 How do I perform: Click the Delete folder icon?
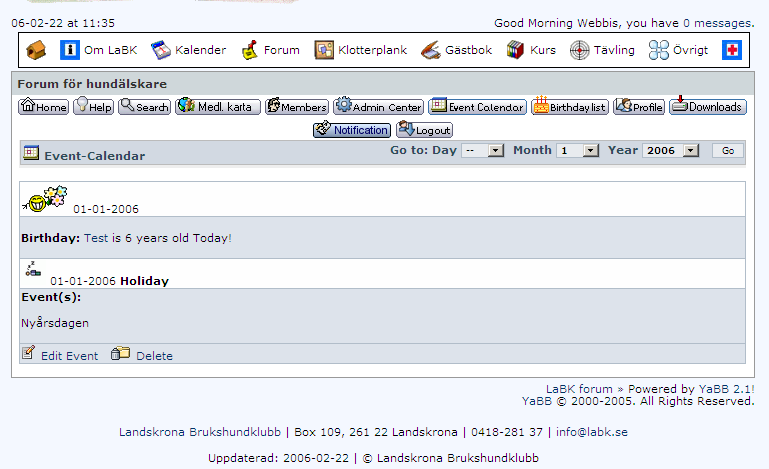[120, 353]
